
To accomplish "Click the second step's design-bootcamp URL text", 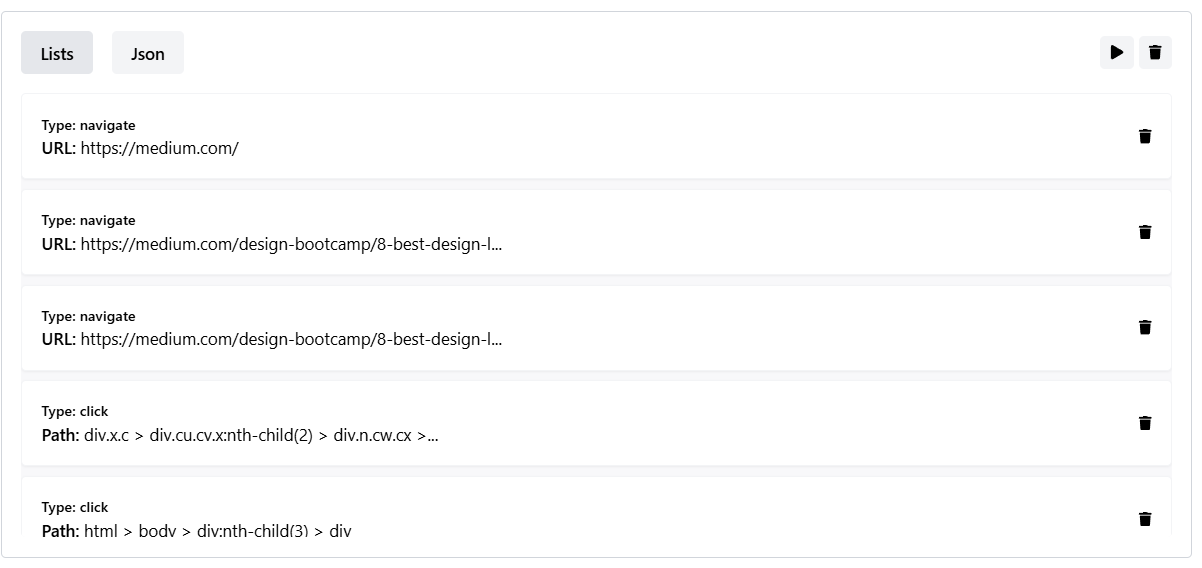I will coord(291,244).
